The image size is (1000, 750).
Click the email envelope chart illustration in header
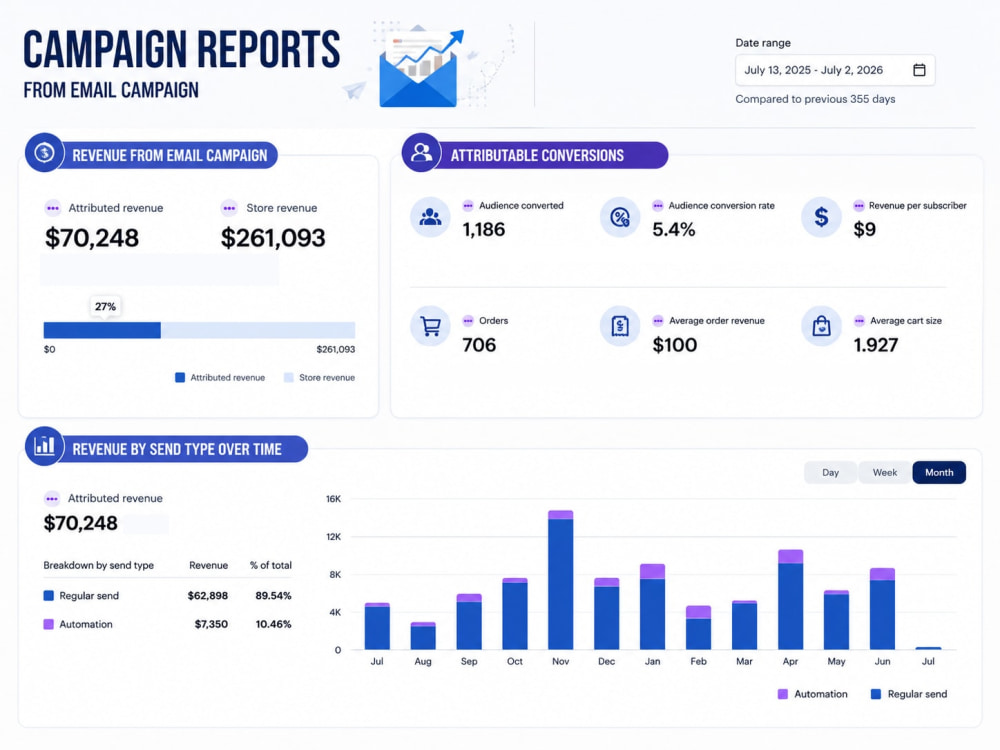pos(418,66)
